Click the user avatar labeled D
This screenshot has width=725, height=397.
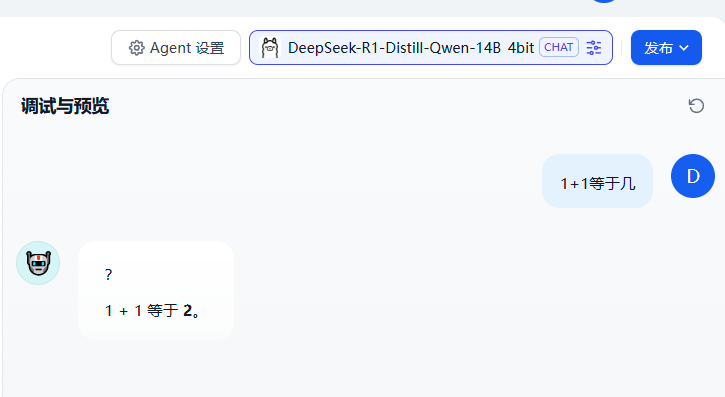pos(693,176)
